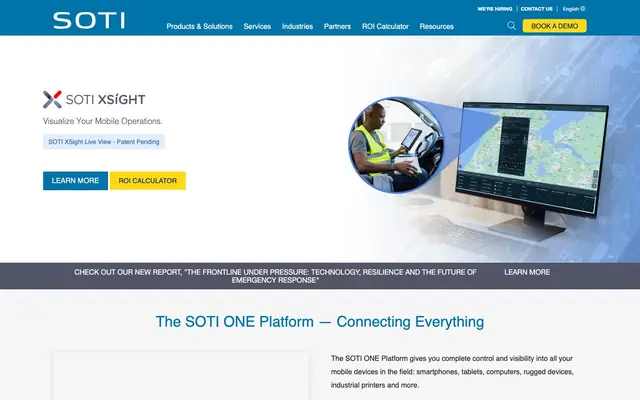Open the search magnifier icon

[511, 26]
